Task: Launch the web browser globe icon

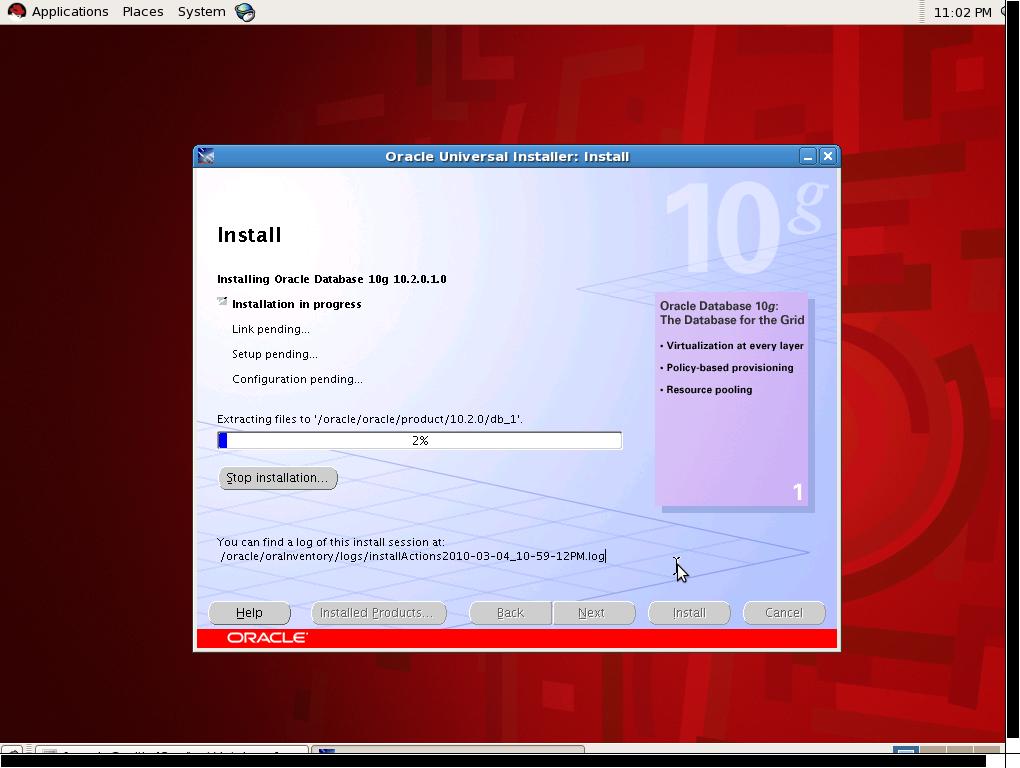Action: pyautogui.click(x=245, y=12)
